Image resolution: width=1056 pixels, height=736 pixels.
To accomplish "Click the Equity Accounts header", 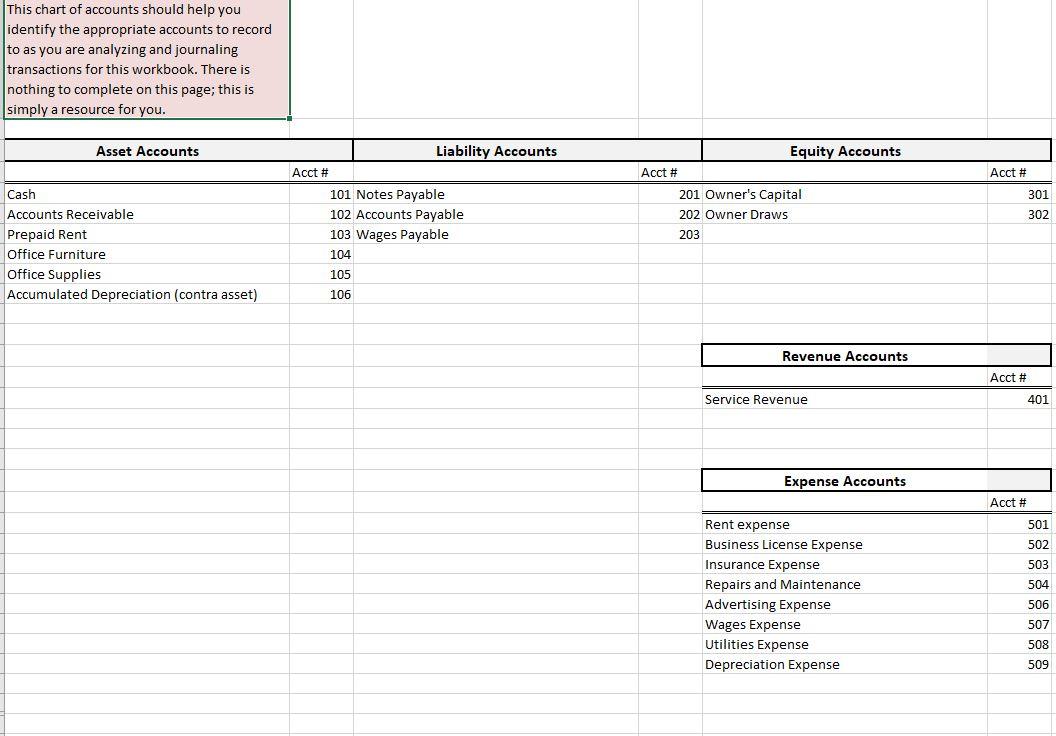I will [x=845, y=151].
